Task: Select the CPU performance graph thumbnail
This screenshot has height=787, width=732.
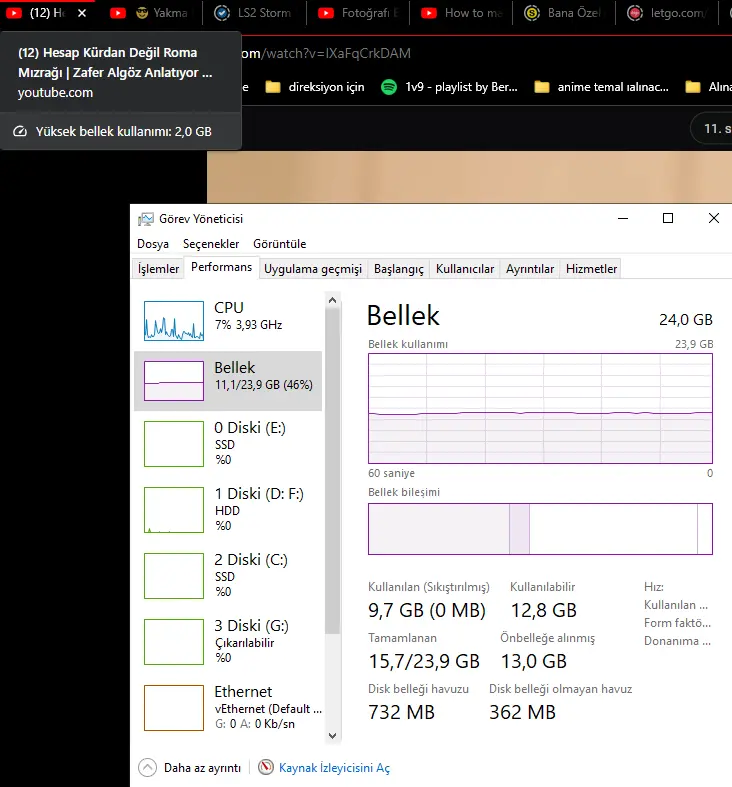Action: [174, 321]
